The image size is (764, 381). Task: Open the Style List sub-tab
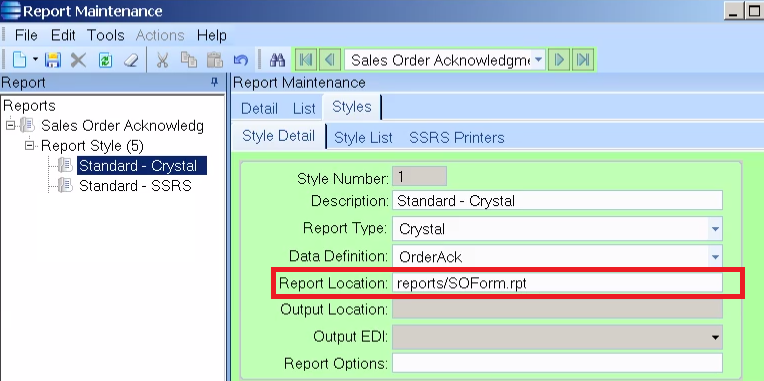click(363, 138)
